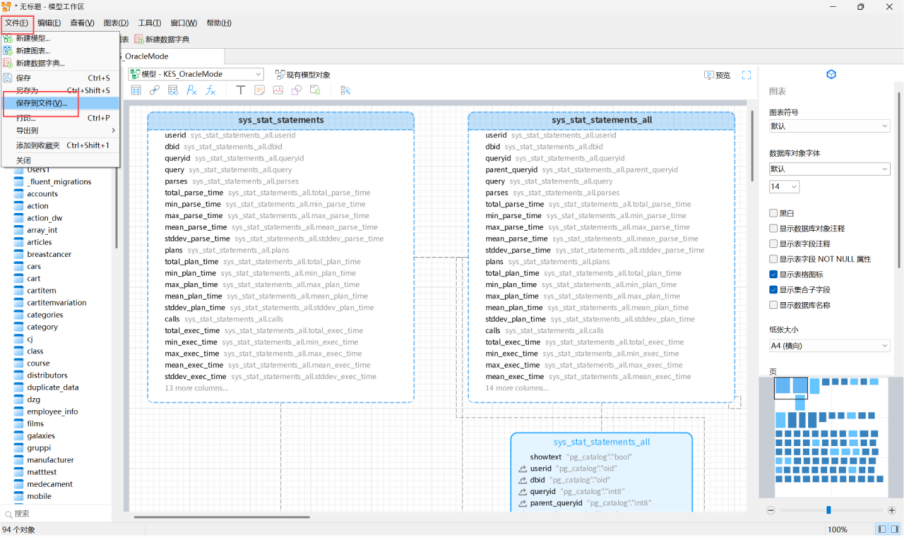This screenshot has height=538, width=904.
Task: Enable 显示数据库名称 checkbox
Action: 774,305
